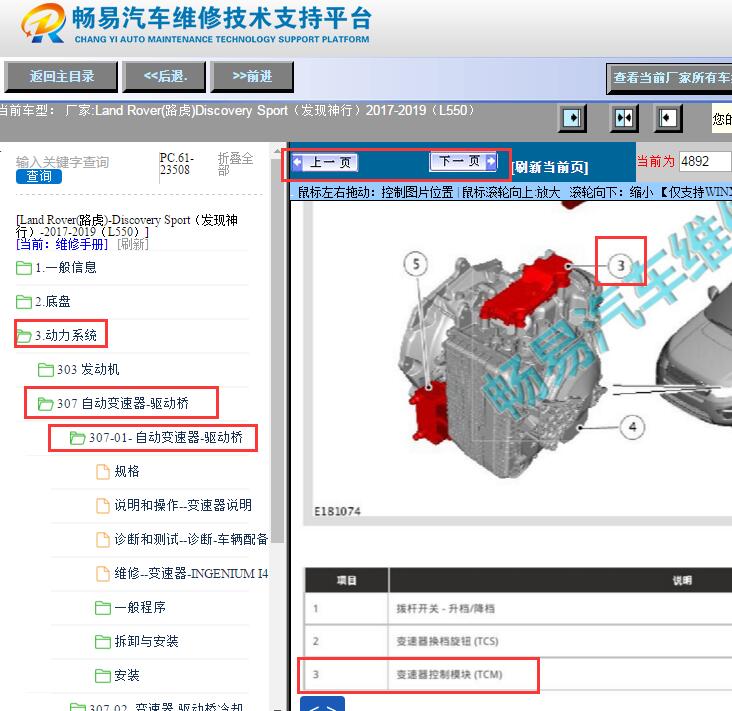
Task: Click 折叠全部 to collapse all
Action: tap(235, 164)
